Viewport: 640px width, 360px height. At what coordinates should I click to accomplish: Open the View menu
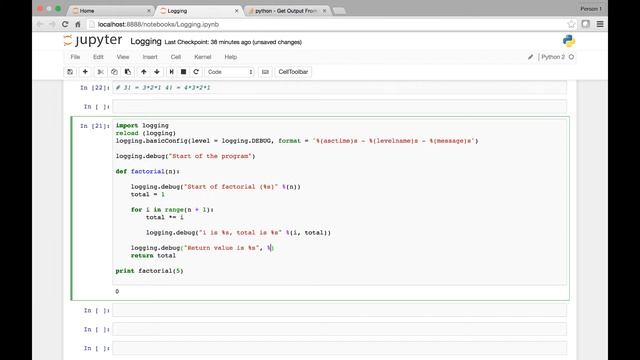123,57
